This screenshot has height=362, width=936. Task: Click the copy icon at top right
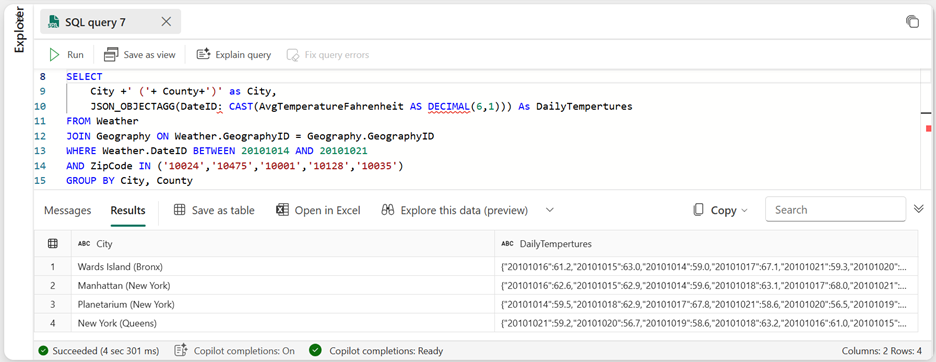(912, 22)
